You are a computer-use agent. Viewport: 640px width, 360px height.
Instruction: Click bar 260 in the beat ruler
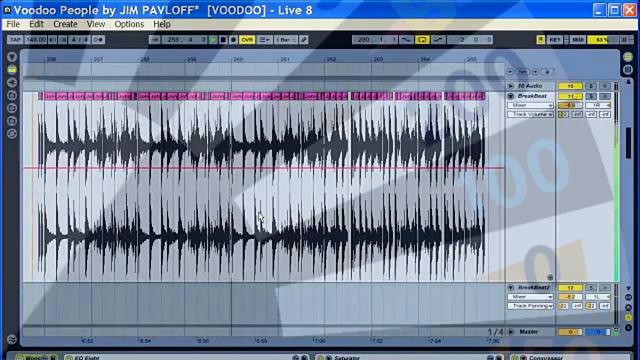pyautogui.click(x=238, y=60)
